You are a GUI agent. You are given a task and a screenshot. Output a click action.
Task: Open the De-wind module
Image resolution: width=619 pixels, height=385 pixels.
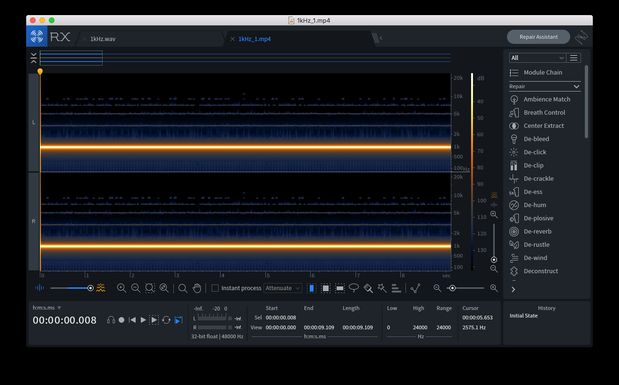pos(528,258)
